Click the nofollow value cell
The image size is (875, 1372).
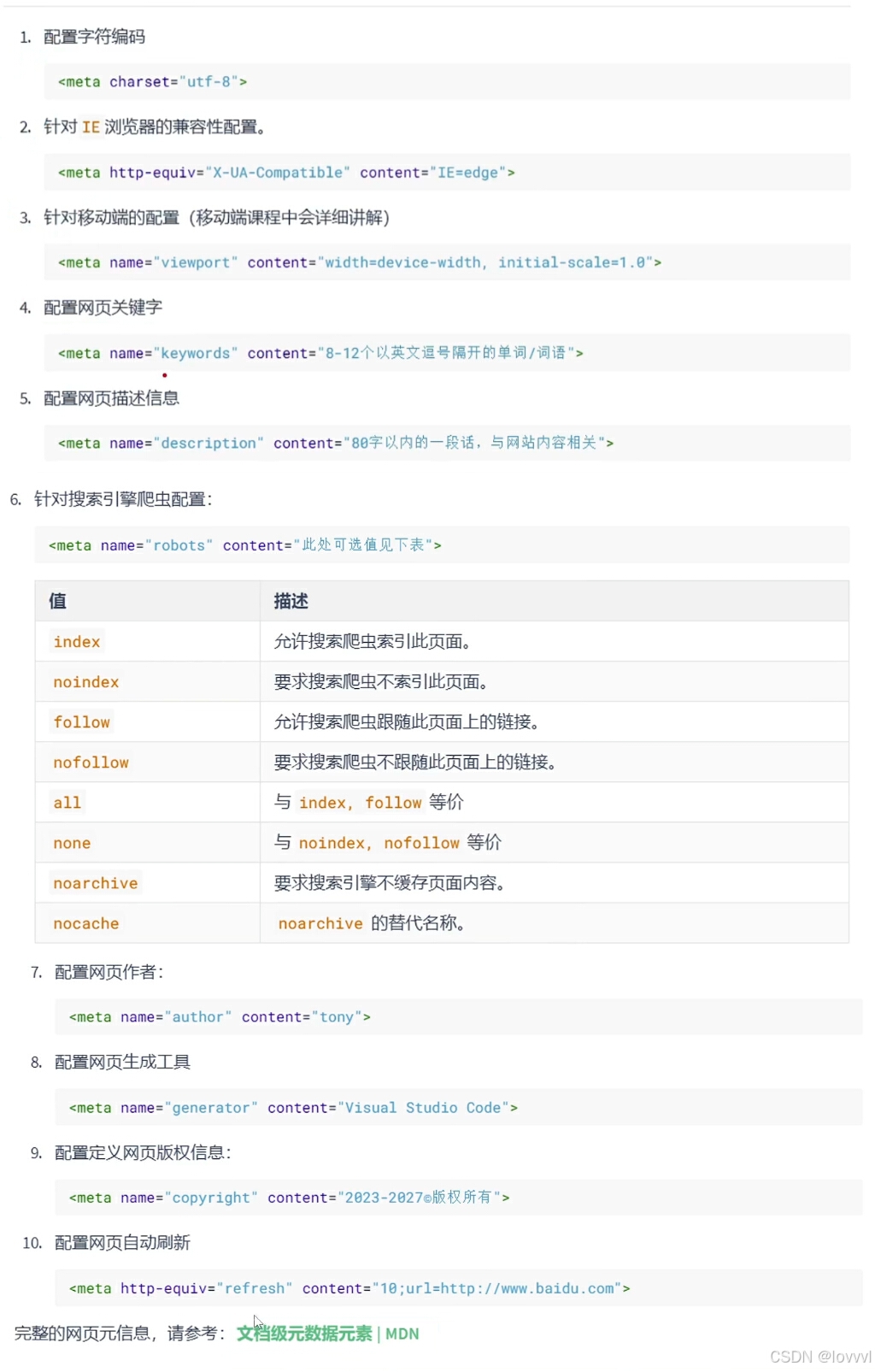(x=148, y=762)
